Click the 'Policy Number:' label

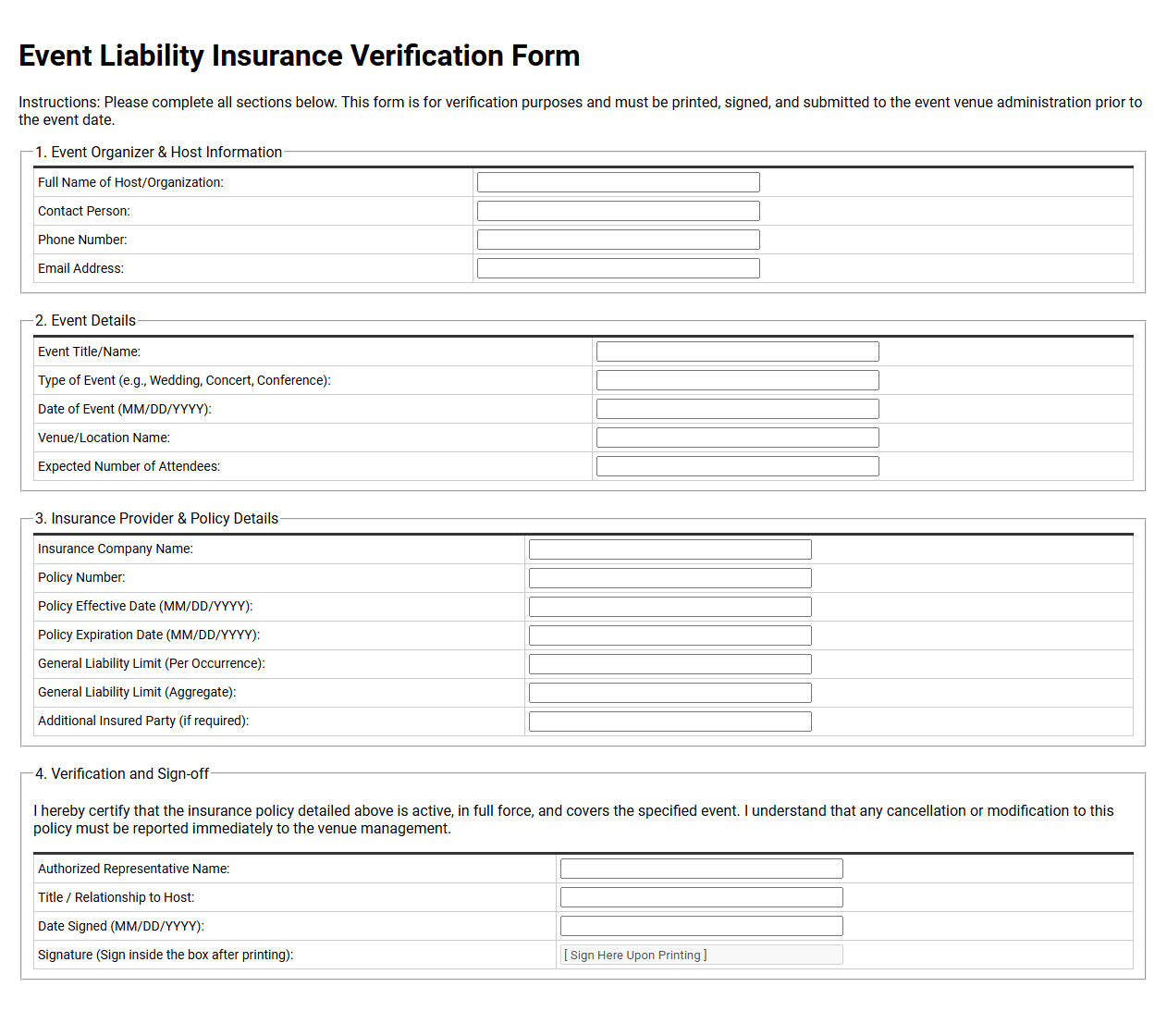click(x=81, y=577)
